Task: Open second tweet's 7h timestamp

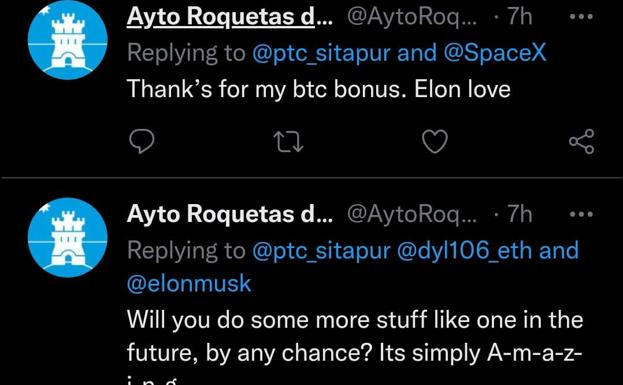Action: tap(520, 215)
